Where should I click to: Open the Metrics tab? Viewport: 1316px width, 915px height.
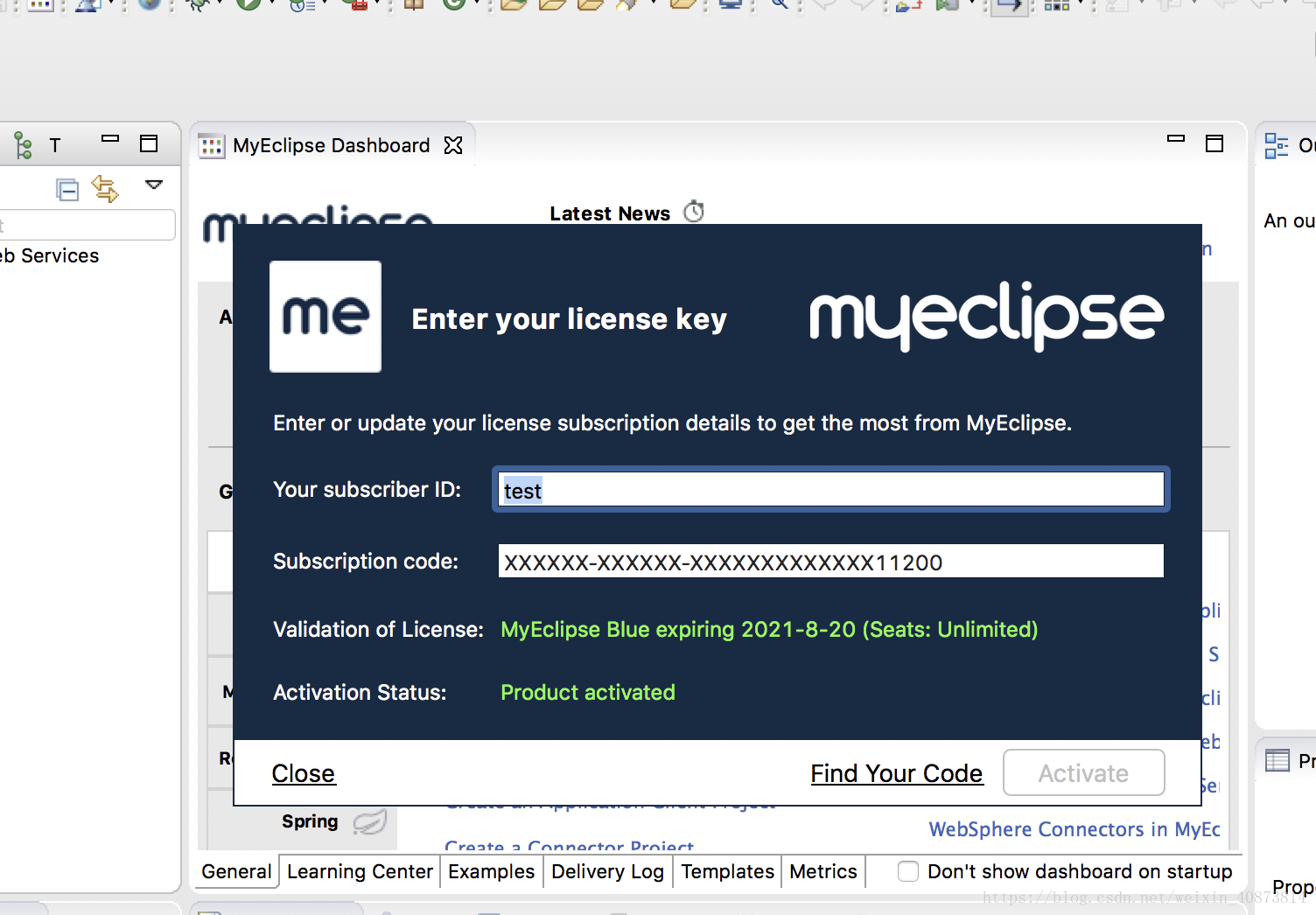pos(822,871)
